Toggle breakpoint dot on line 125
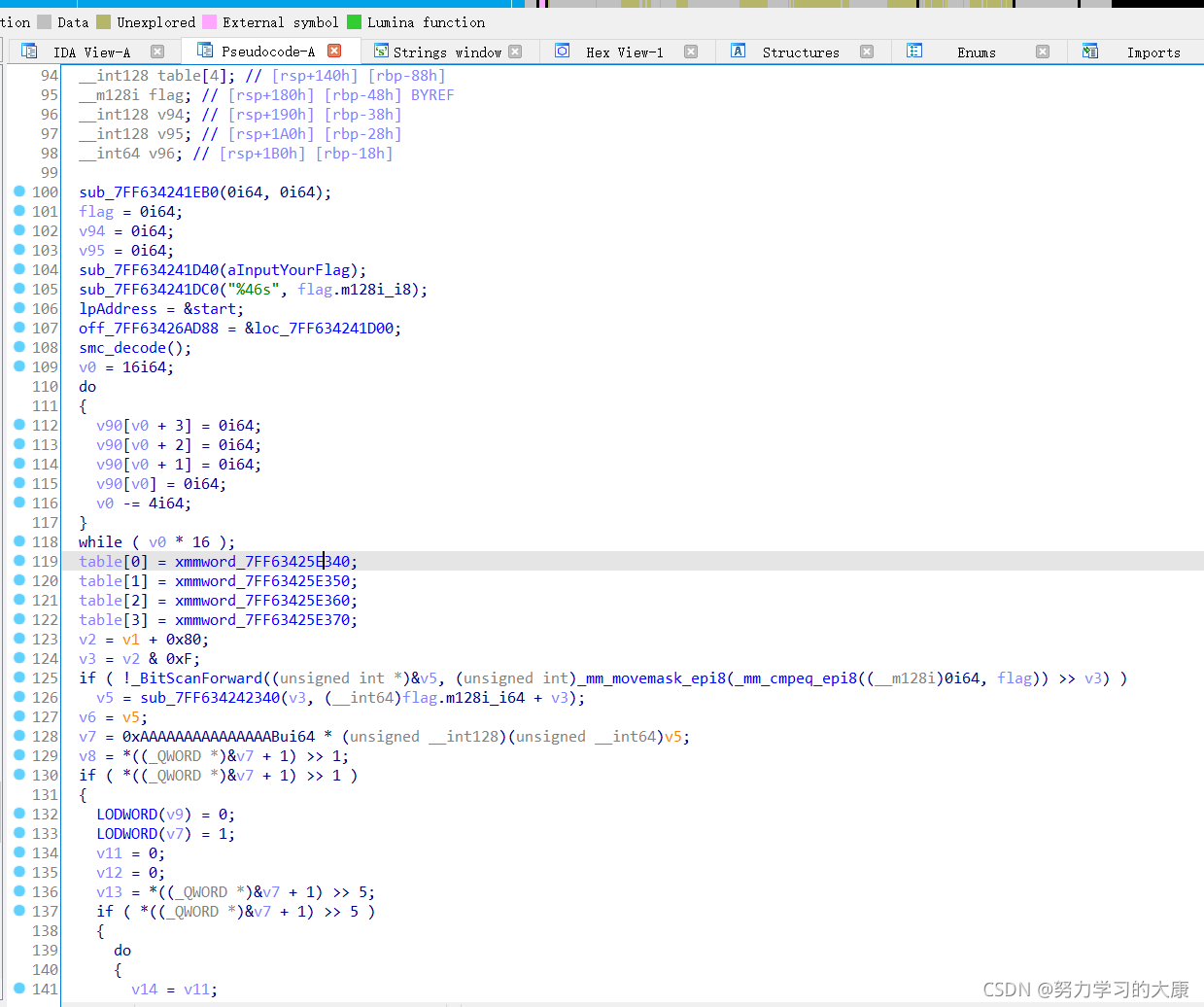Screen dimensions: 1204x1007 pyautogui.click(x=18, y=677)
